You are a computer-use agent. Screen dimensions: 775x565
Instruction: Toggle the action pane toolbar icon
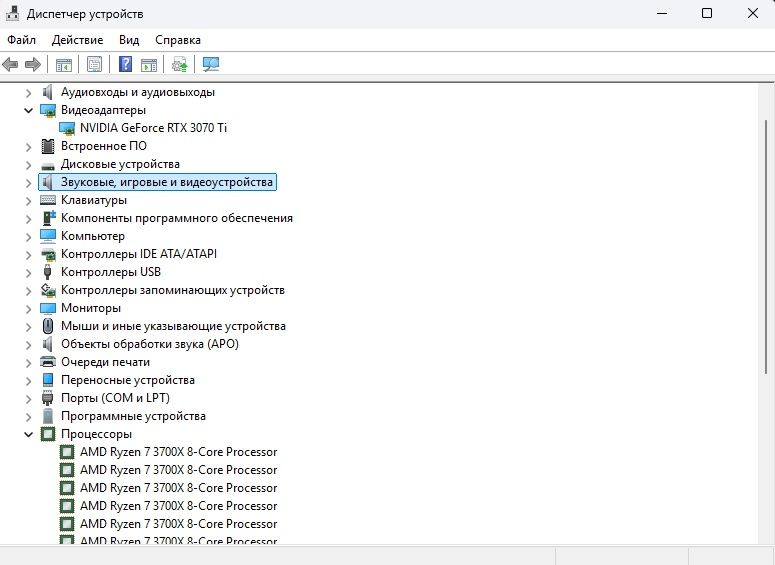[x=149, y=65]
